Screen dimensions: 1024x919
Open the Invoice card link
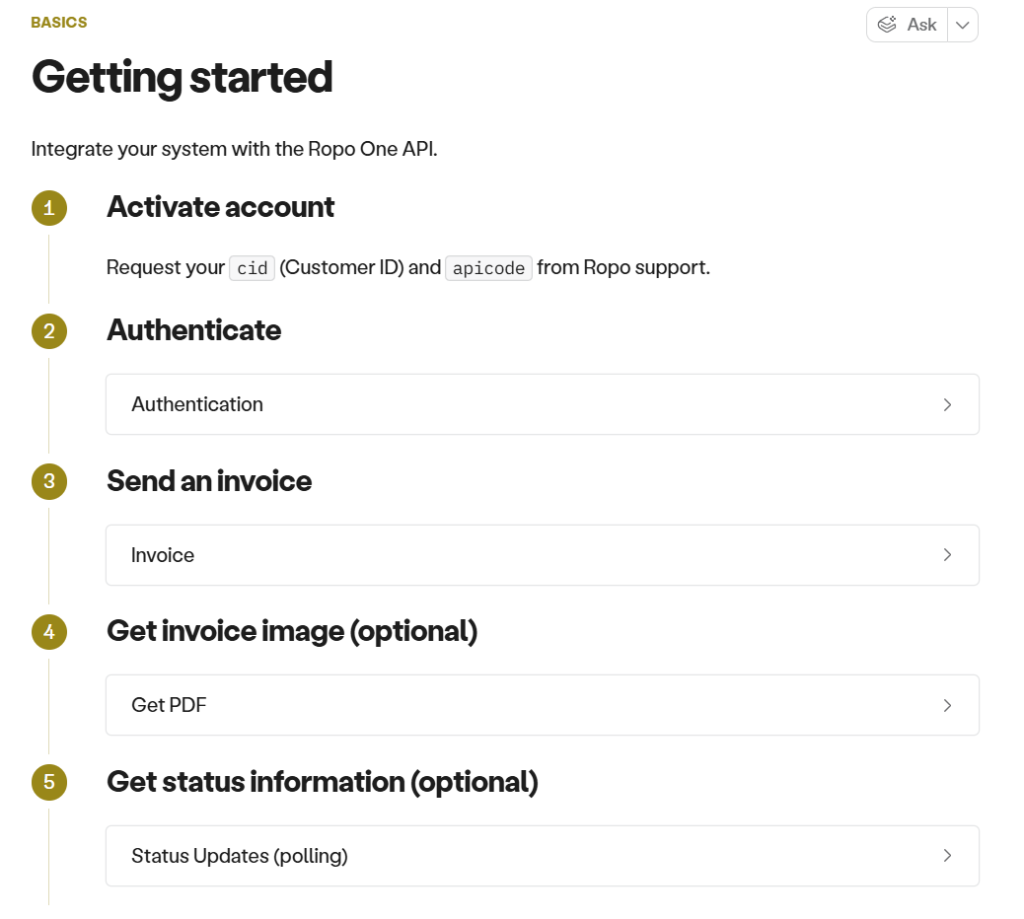point(163,555)
